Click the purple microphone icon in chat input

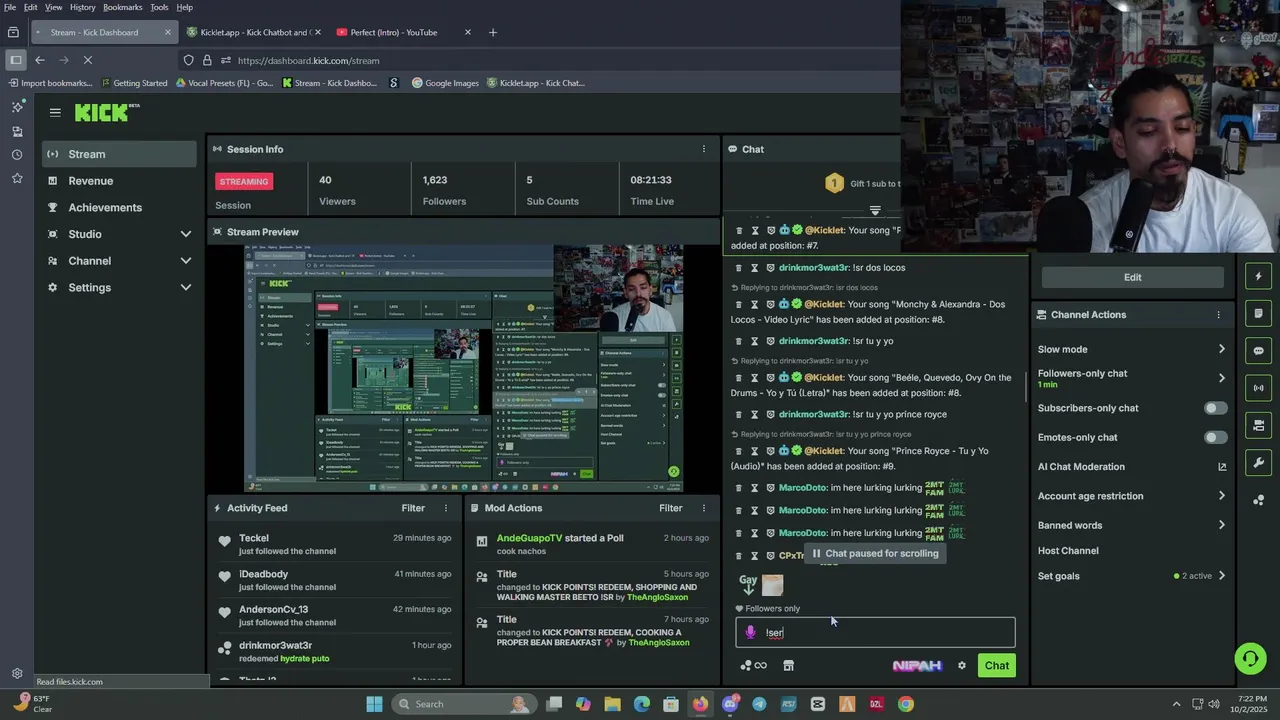click(x=751, y=632)
